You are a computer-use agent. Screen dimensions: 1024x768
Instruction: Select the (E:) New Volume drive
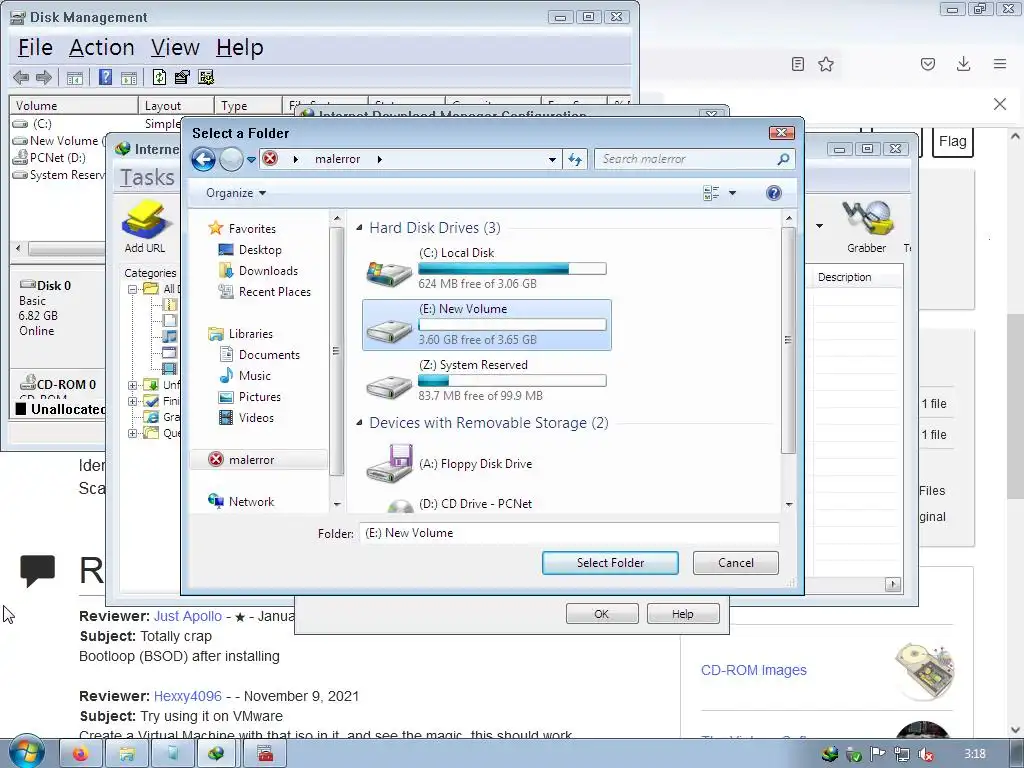(x=487, y=325)
